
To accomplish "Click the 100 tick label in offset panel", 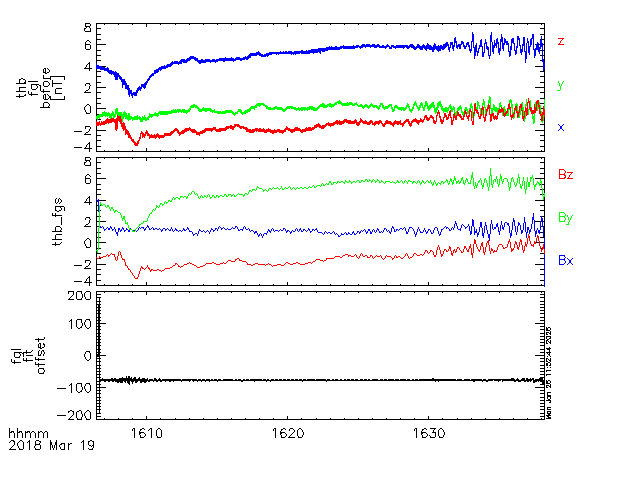I will (x=80, y=324).
